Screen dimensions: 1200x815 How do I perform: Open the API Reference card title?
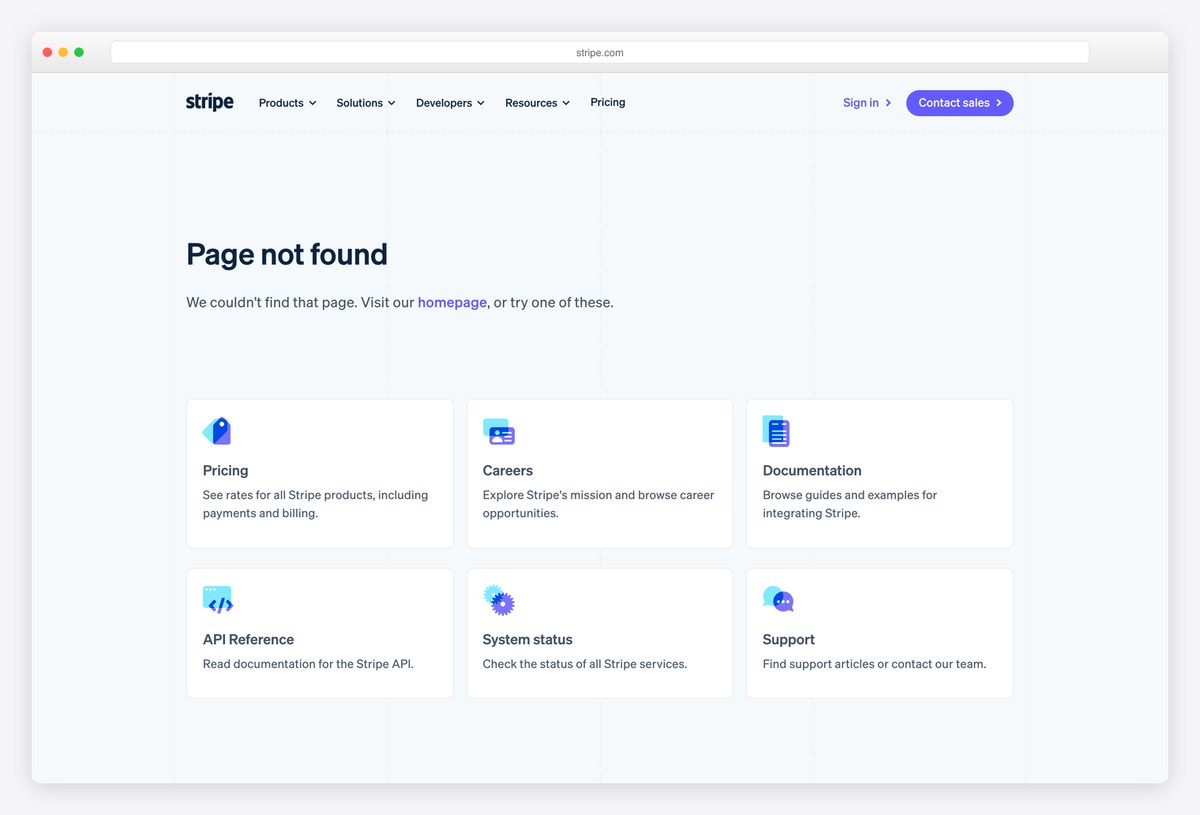pyautogui.click(x=248, y=639)
